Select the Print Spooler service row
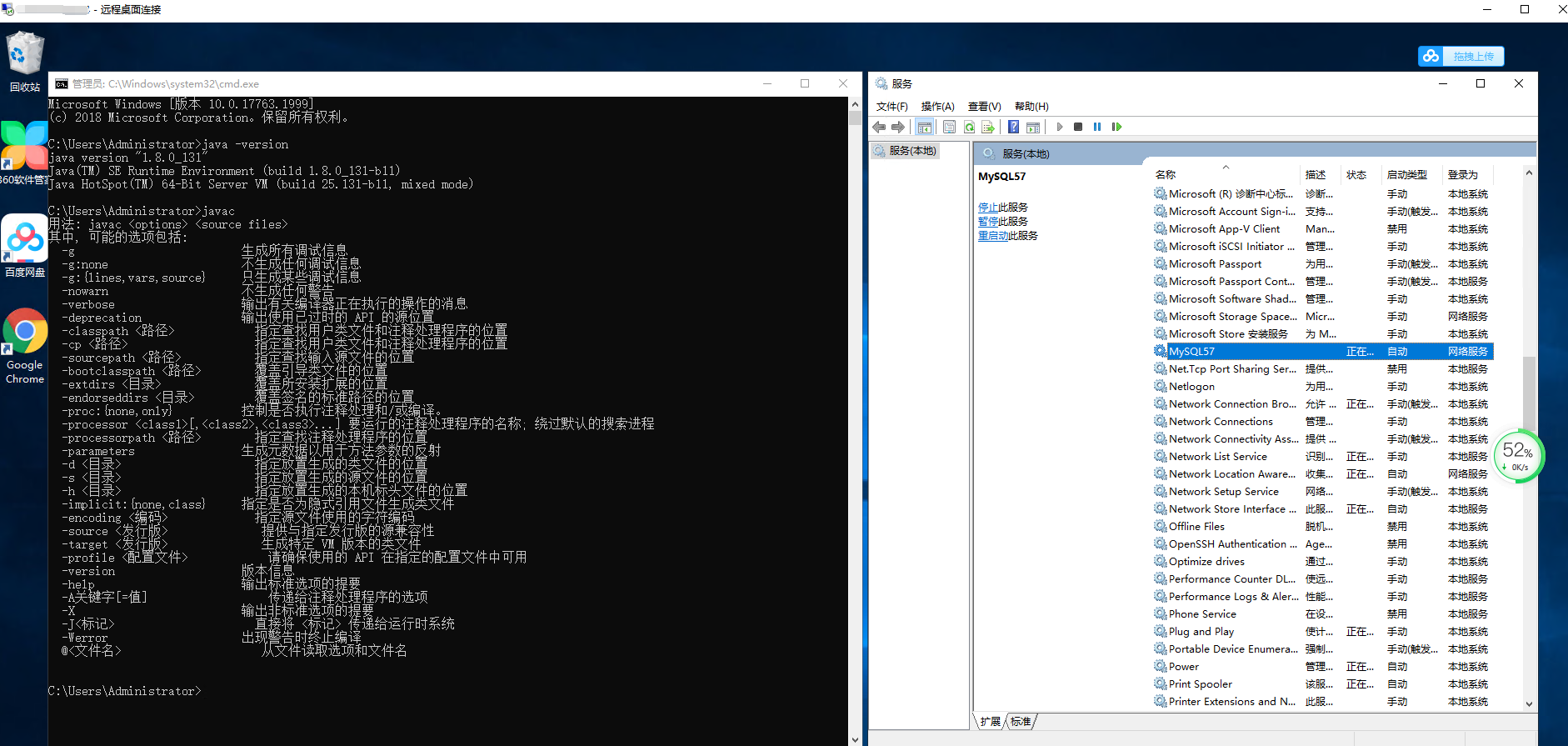1568x746 pixels. tap(1323, 684)
